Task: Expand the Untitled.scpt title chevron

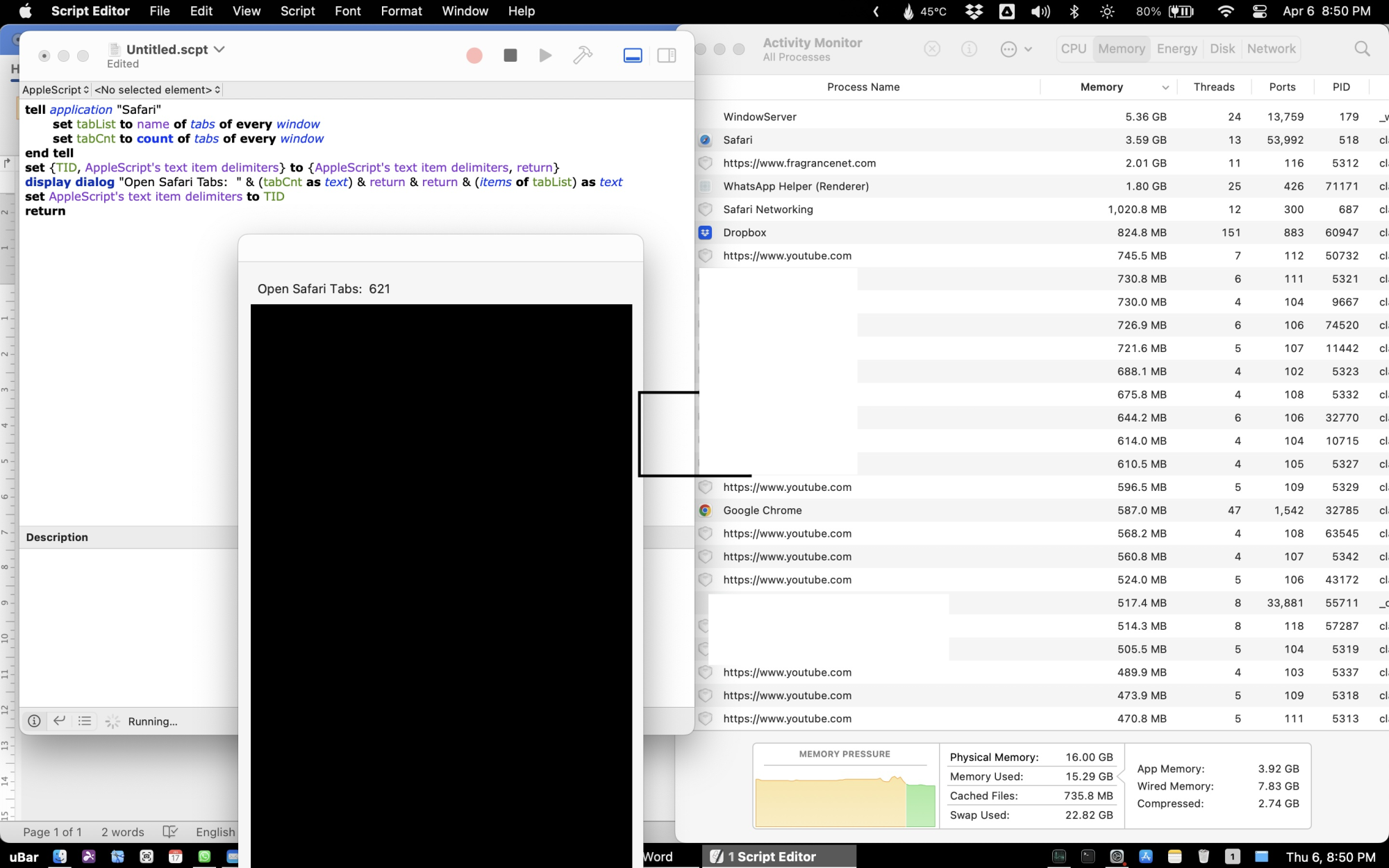Action: coord(219,49)
